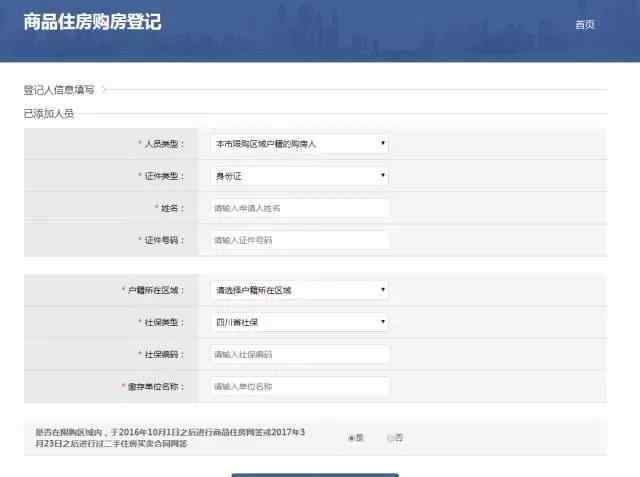Viewport: 640px width, 477px height.
Task: Select the 否 radio button
Action: point(390,438)
